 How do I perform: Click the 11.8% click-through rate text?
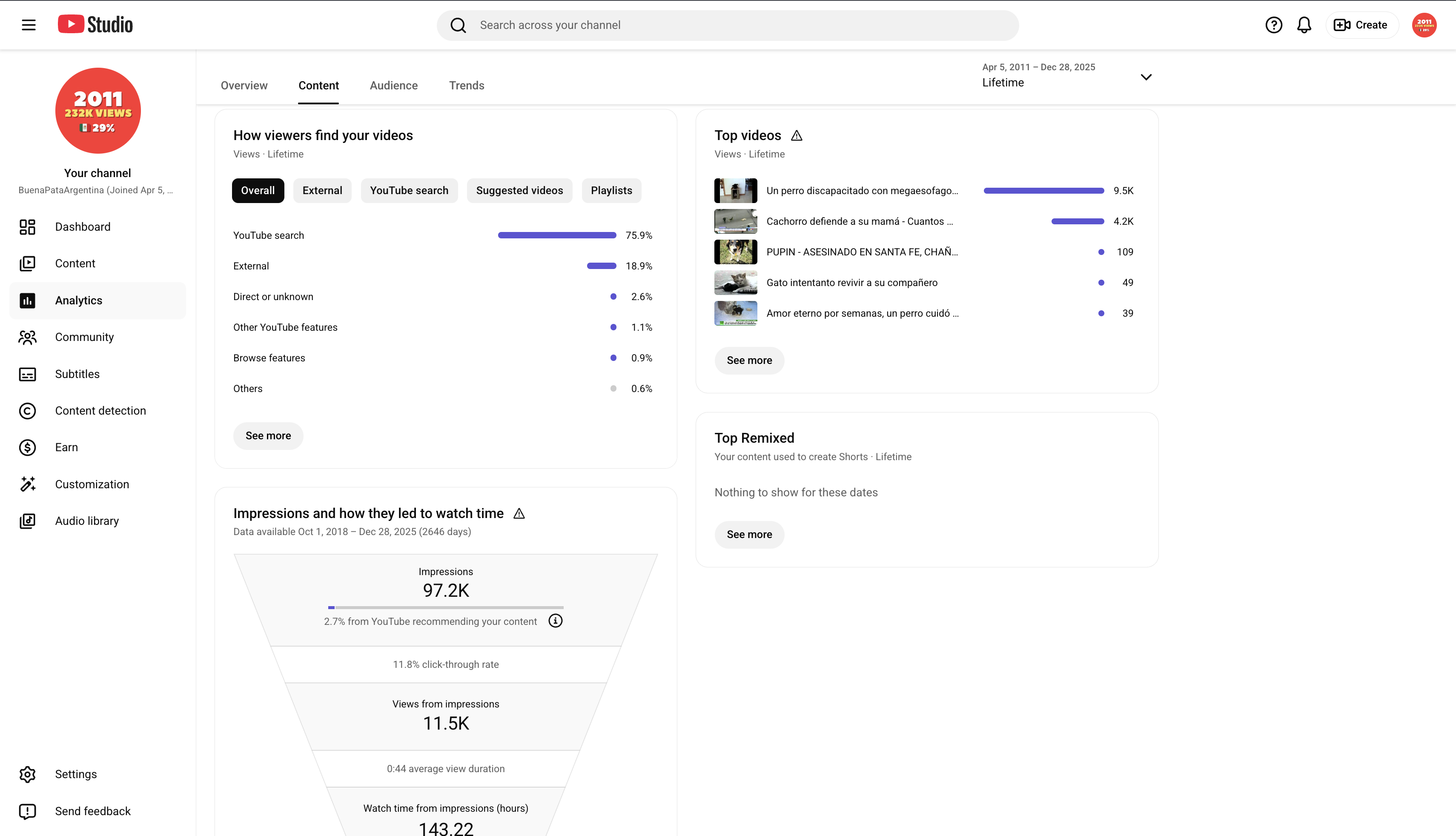[446, 664]
